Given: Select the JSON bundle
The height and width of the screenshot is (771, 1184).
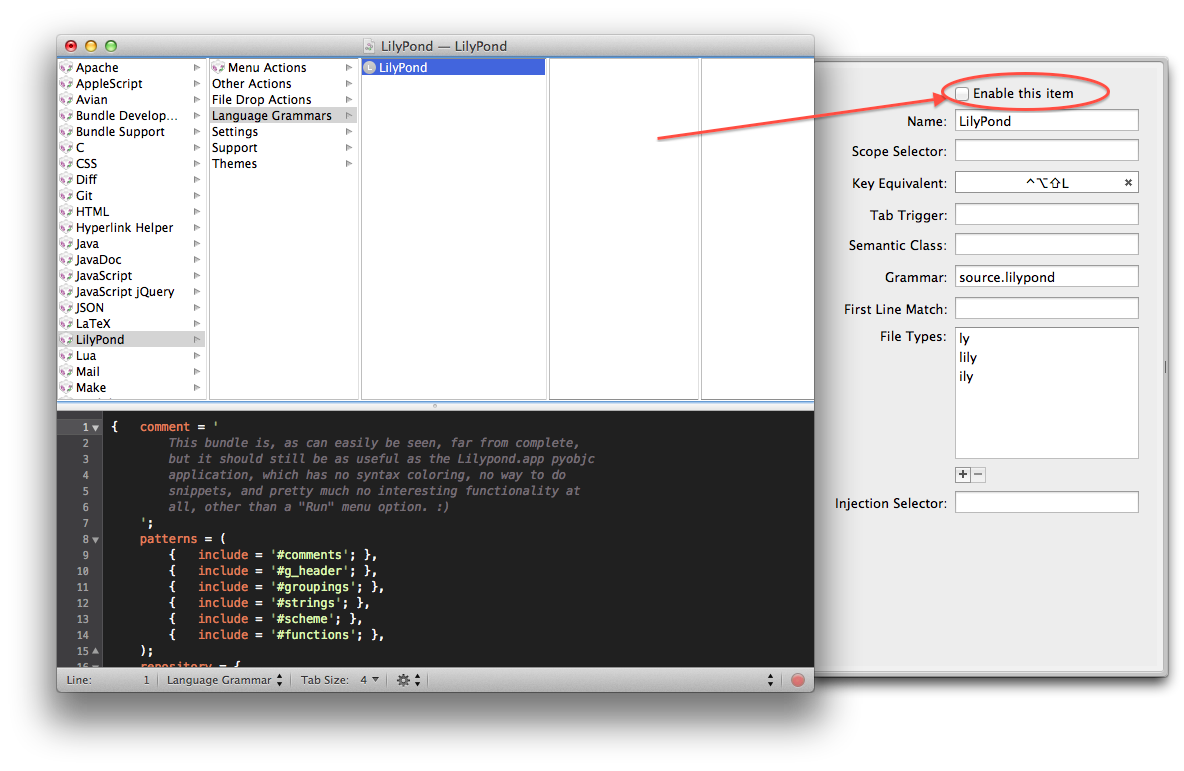Looking at the screenshot, I should 131,307.
